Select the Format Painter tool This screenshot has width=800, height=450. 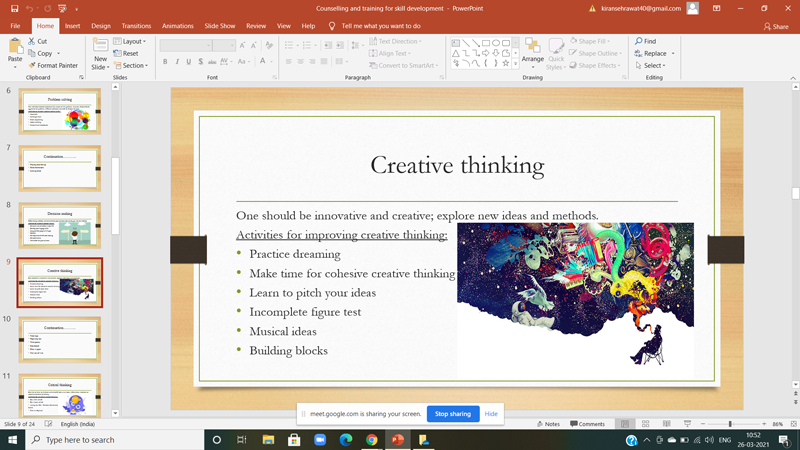pyautogui.click(x=56, y=66)
